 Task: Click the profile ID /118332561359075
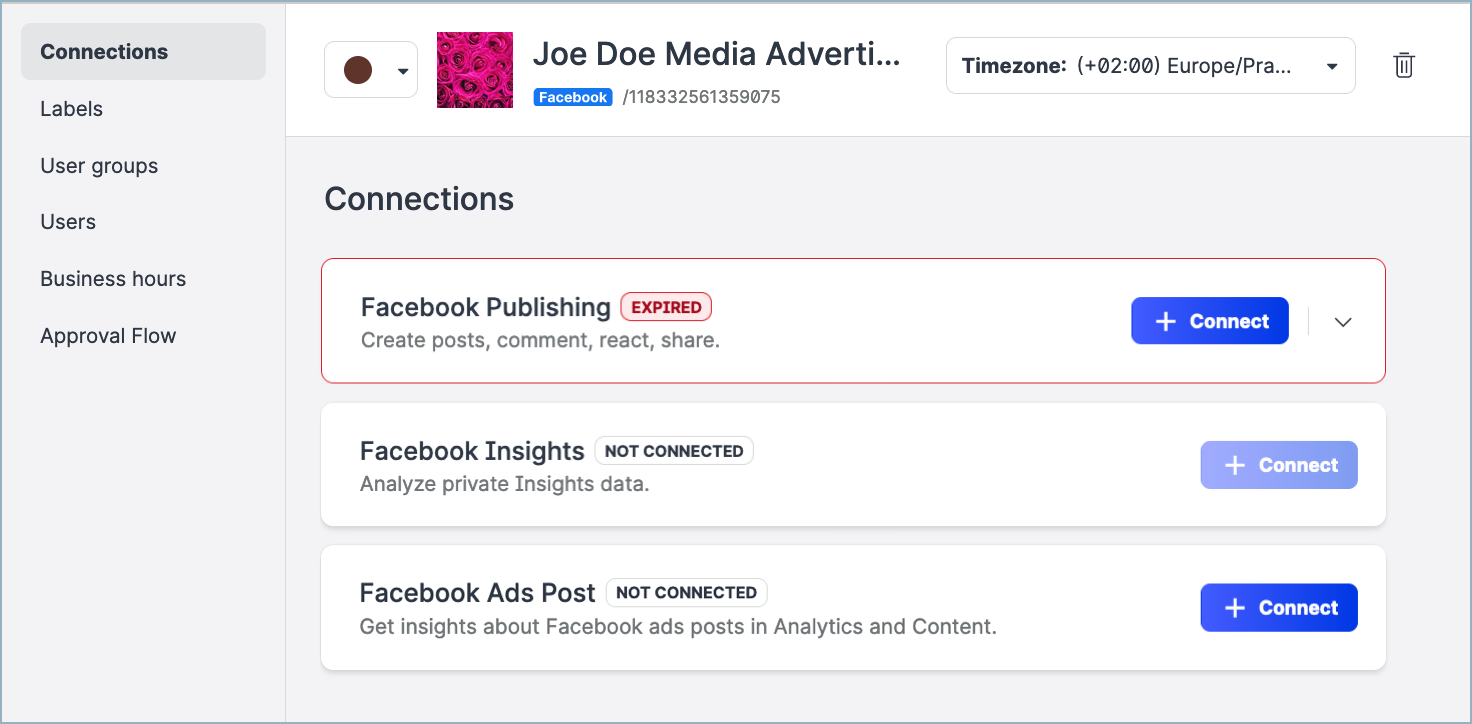[x=701, y=97]
